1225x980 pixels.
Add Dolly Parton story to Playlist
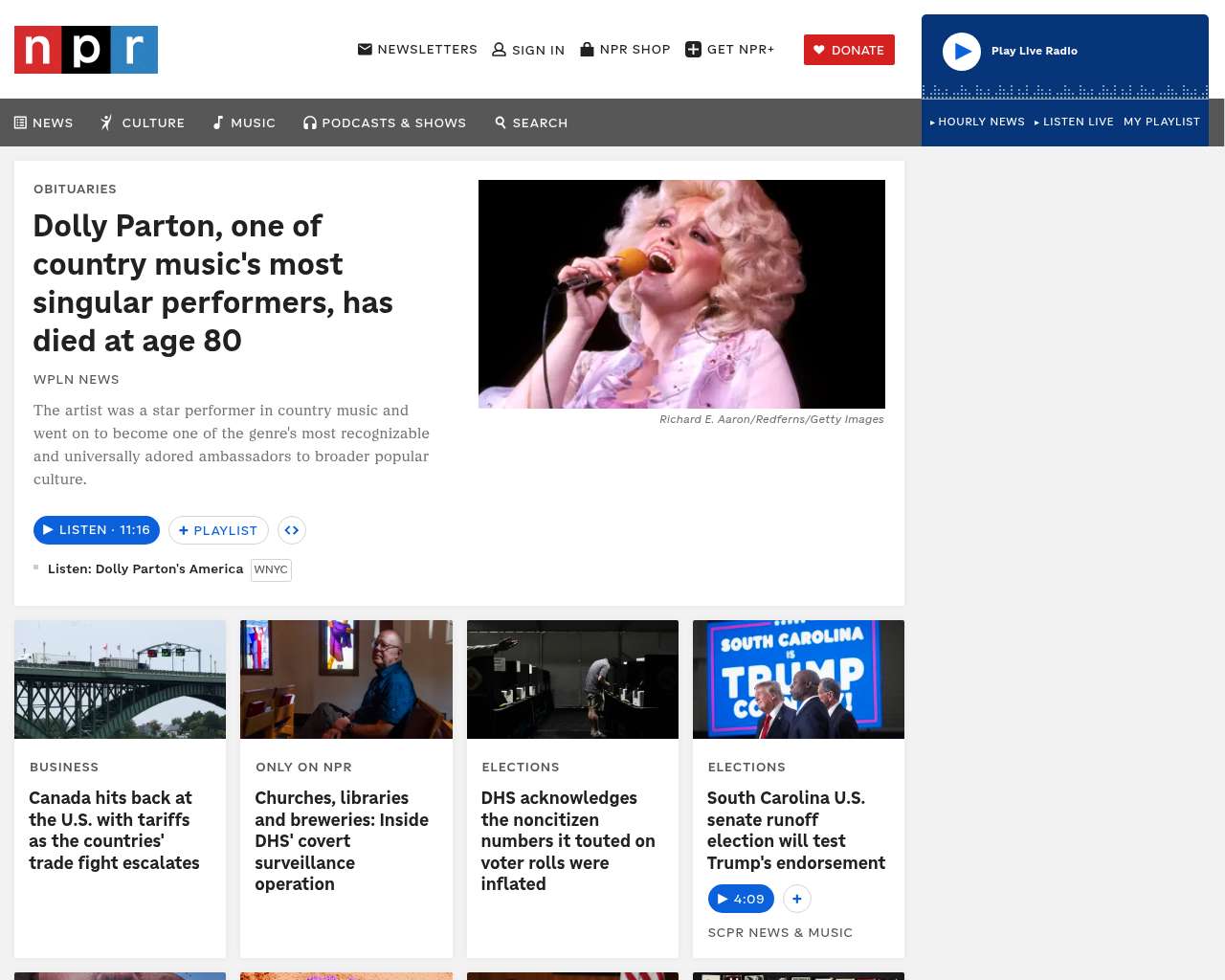pos(218,530)
